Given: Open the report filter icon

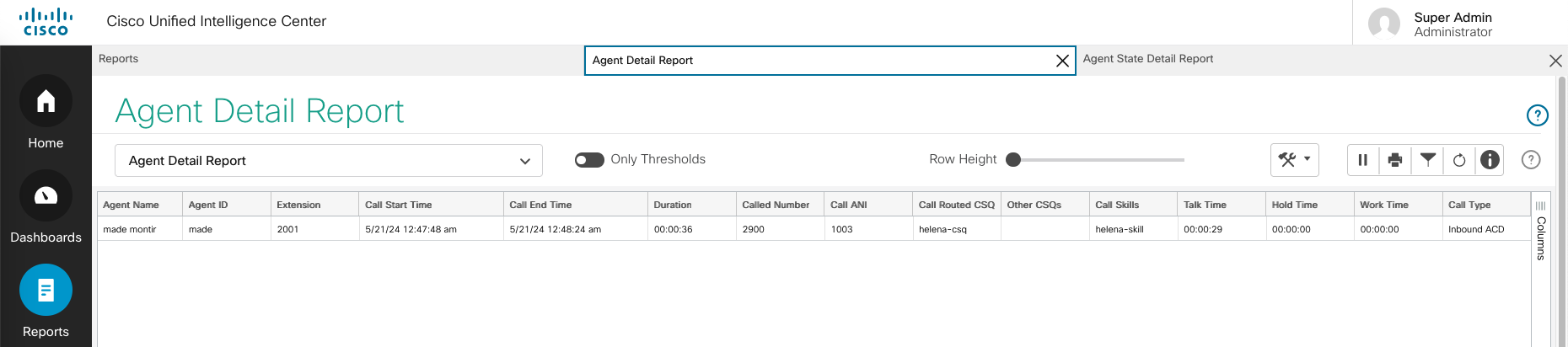Looking at the screenshot, I should point(1427,159).
